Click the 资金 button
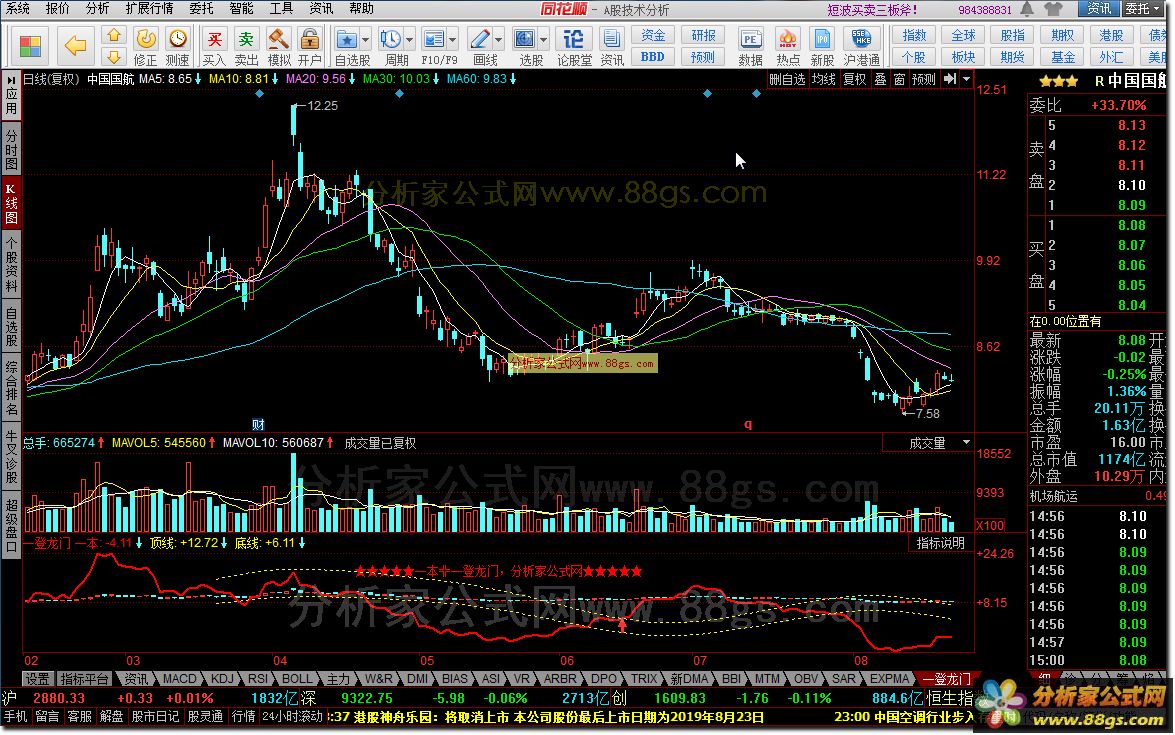This screenshot has height=735, width=1175. (x=653, y=35)
